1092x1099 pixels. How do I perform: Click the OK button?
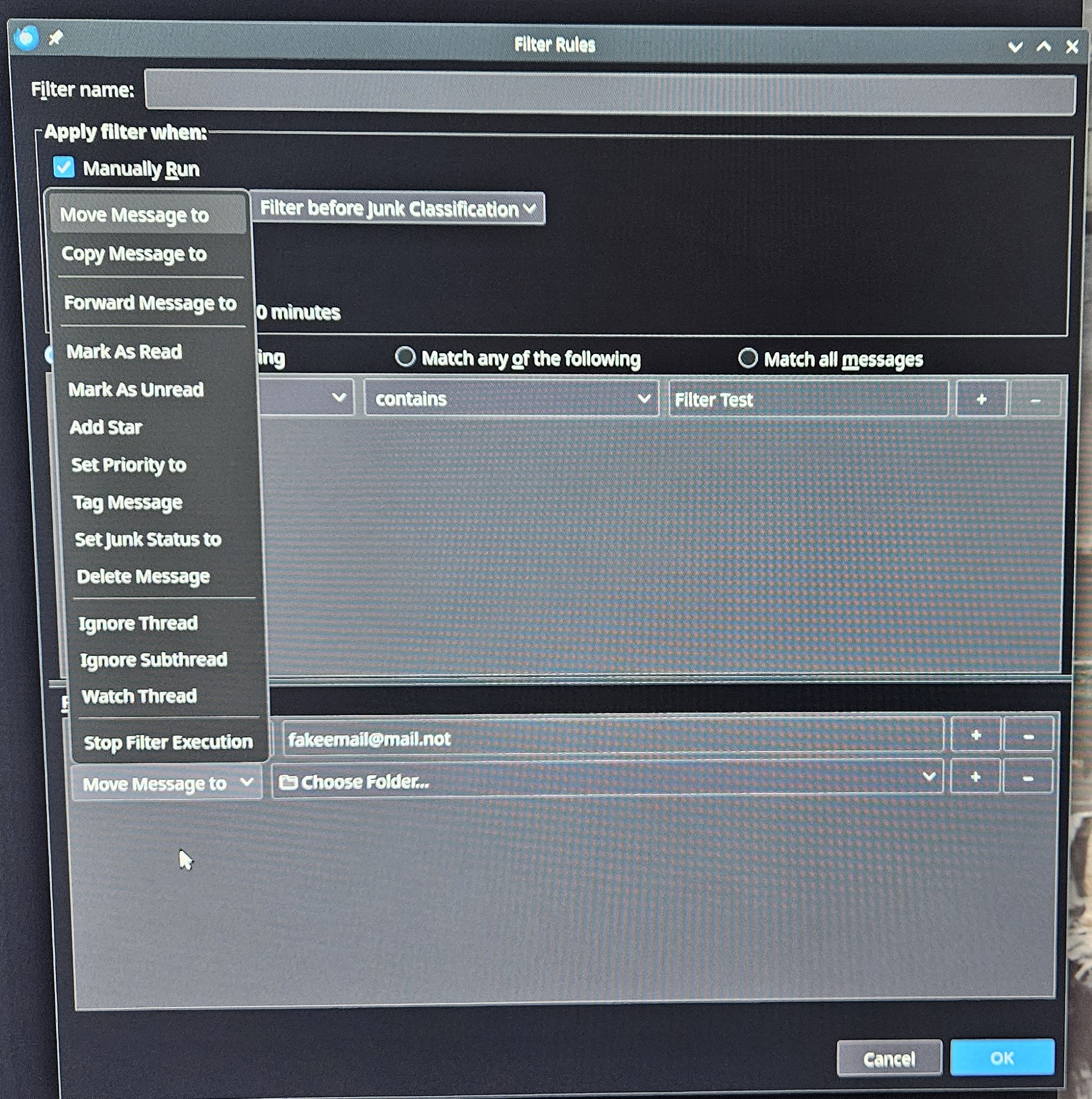pyautogui.click(x=1002, y=1057)
